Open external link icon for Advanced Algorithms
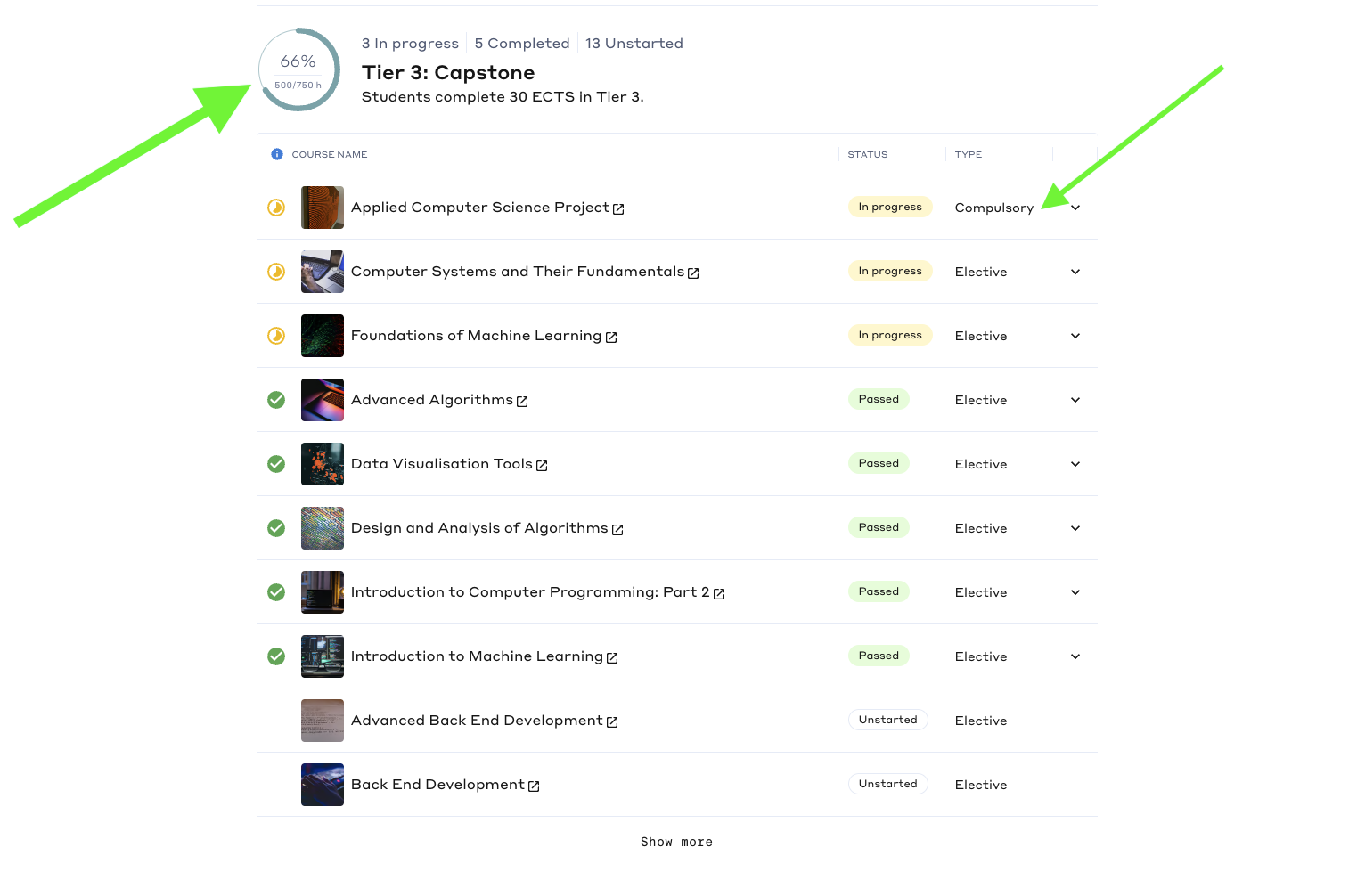 click(522, 402)
